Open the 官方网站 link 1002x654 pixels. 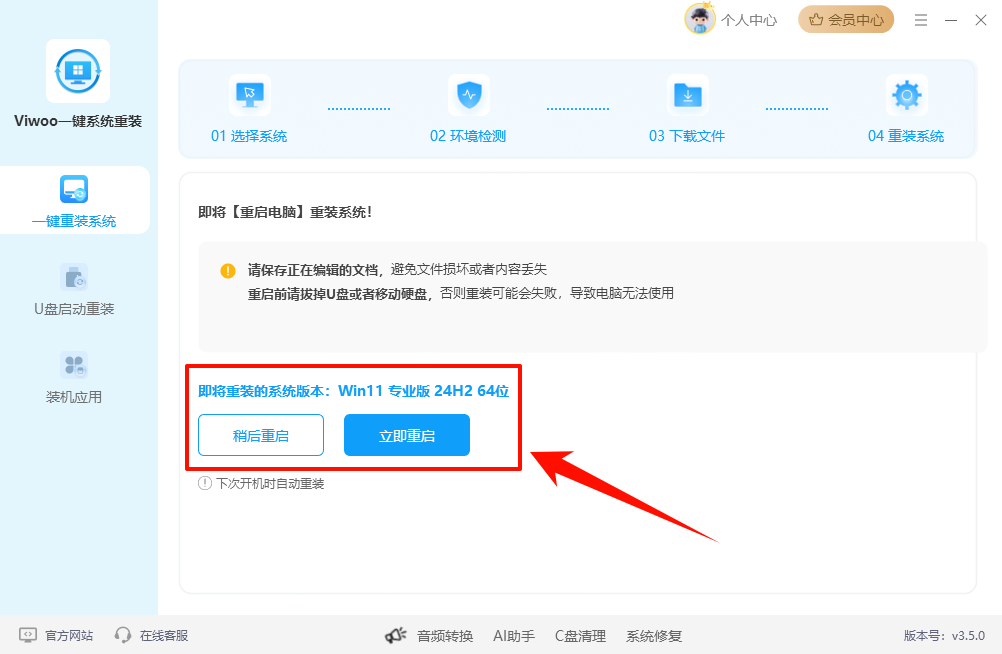pyautogui.click(x=69, y=635)
